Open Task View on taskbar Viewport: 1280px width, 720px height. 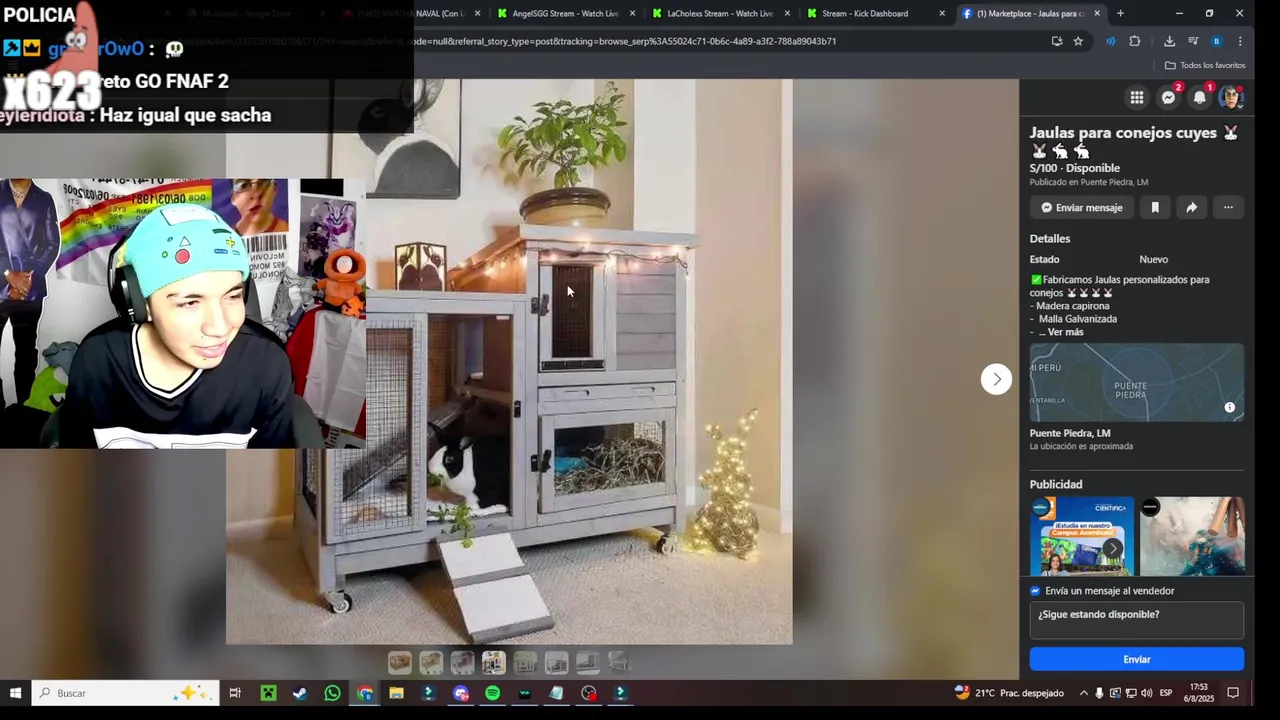click(235, 693)
